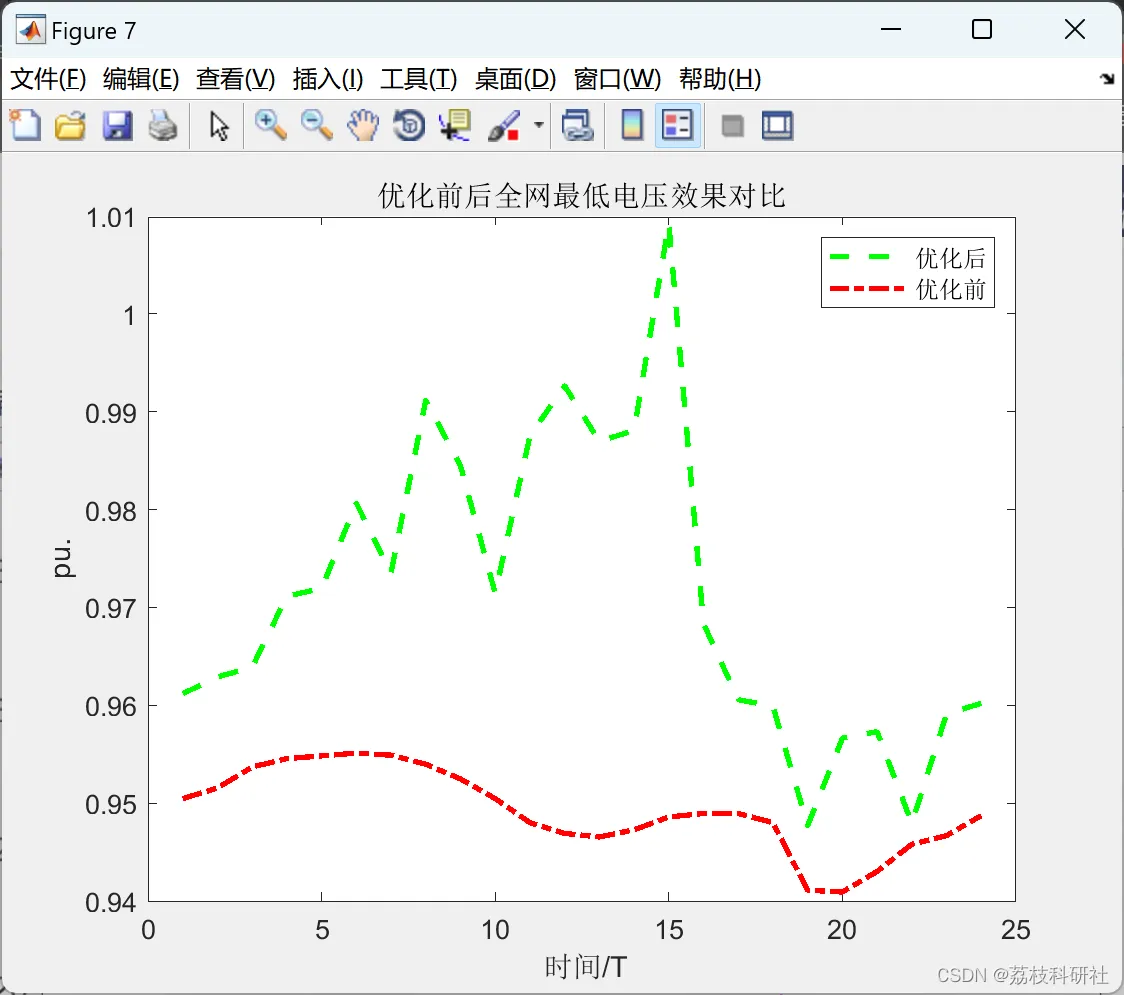Click the green dashed 优化后 curve peak
The height and width of the screenshot is (995, 1124).
(x=668, y=231)
